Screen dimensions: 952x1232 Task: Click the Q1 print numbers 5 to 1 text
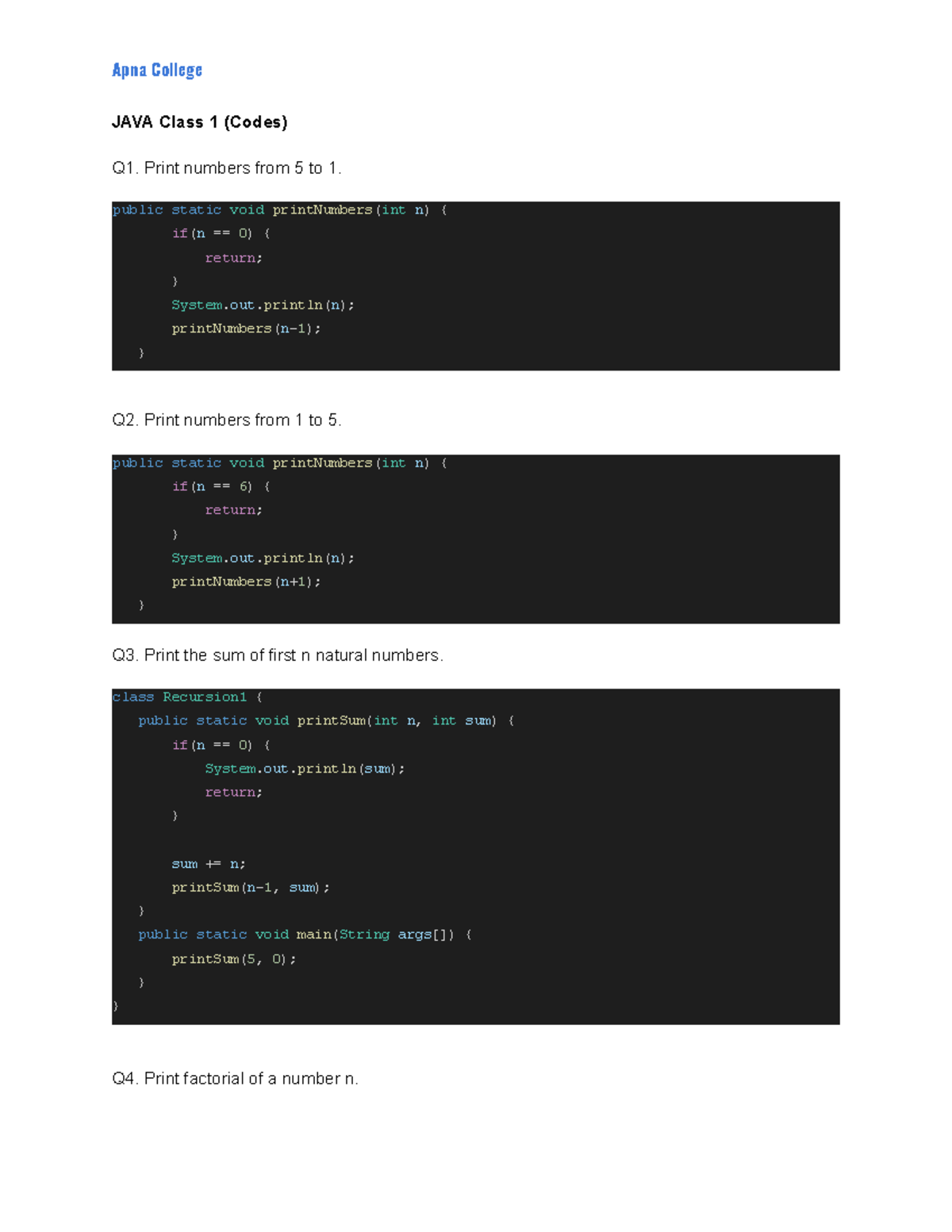coord(227,168)
